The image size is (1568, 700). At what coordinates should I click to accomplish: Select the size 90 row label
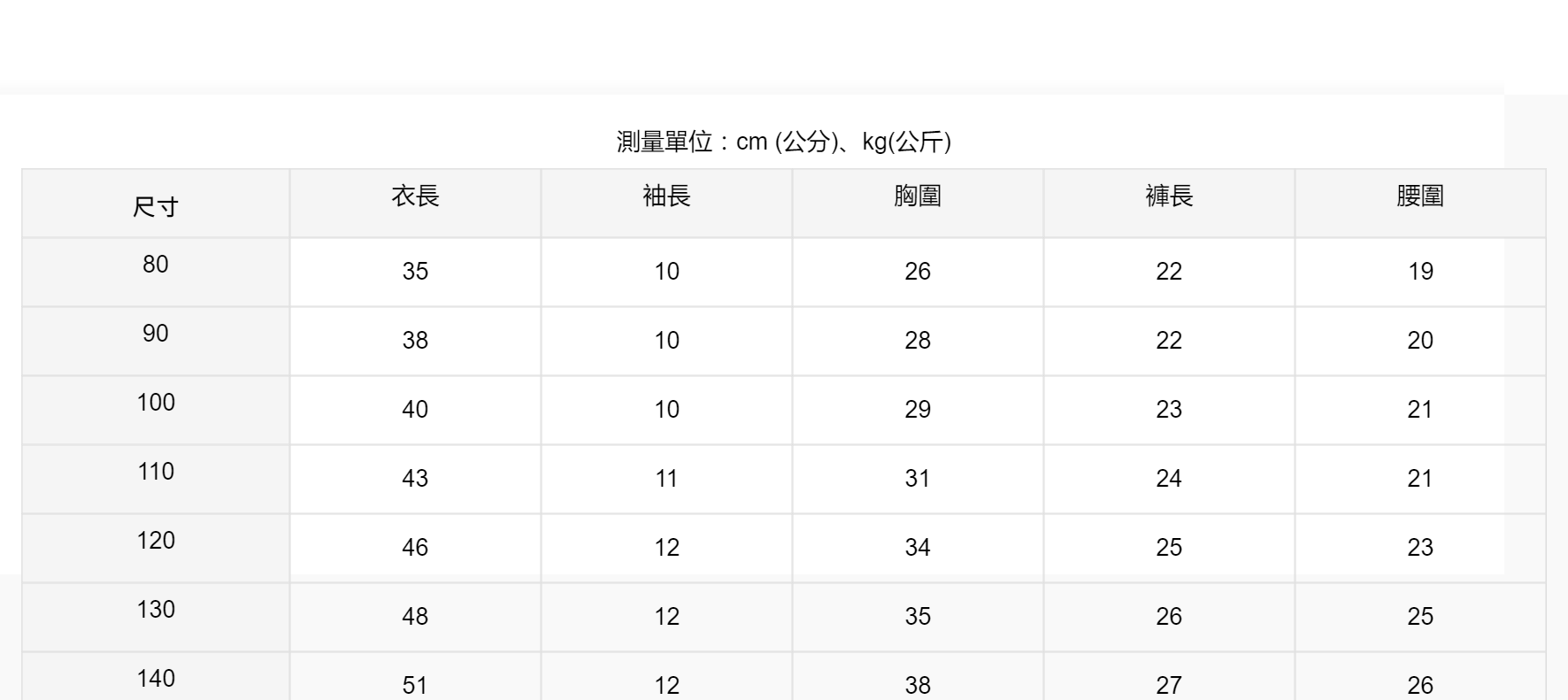156,333
